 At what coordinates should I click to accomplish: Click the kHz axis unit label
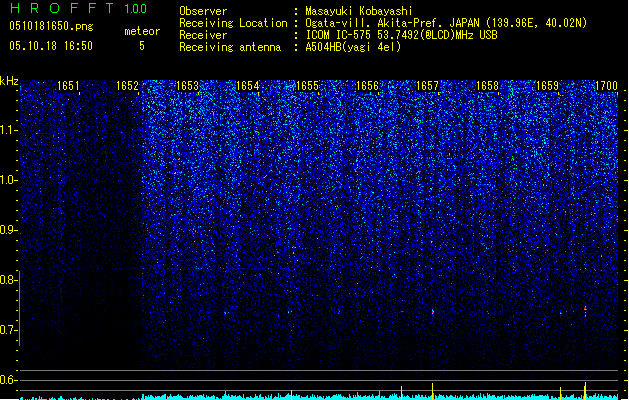pyautogui.click(x=9, y=81)
